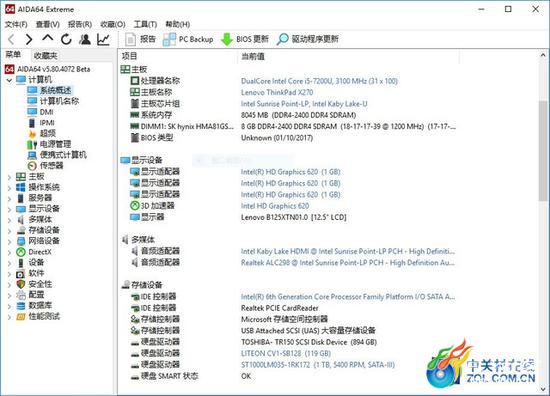Select IPMI in the tree
Viewport: 550px width, 396px height.
47,123
